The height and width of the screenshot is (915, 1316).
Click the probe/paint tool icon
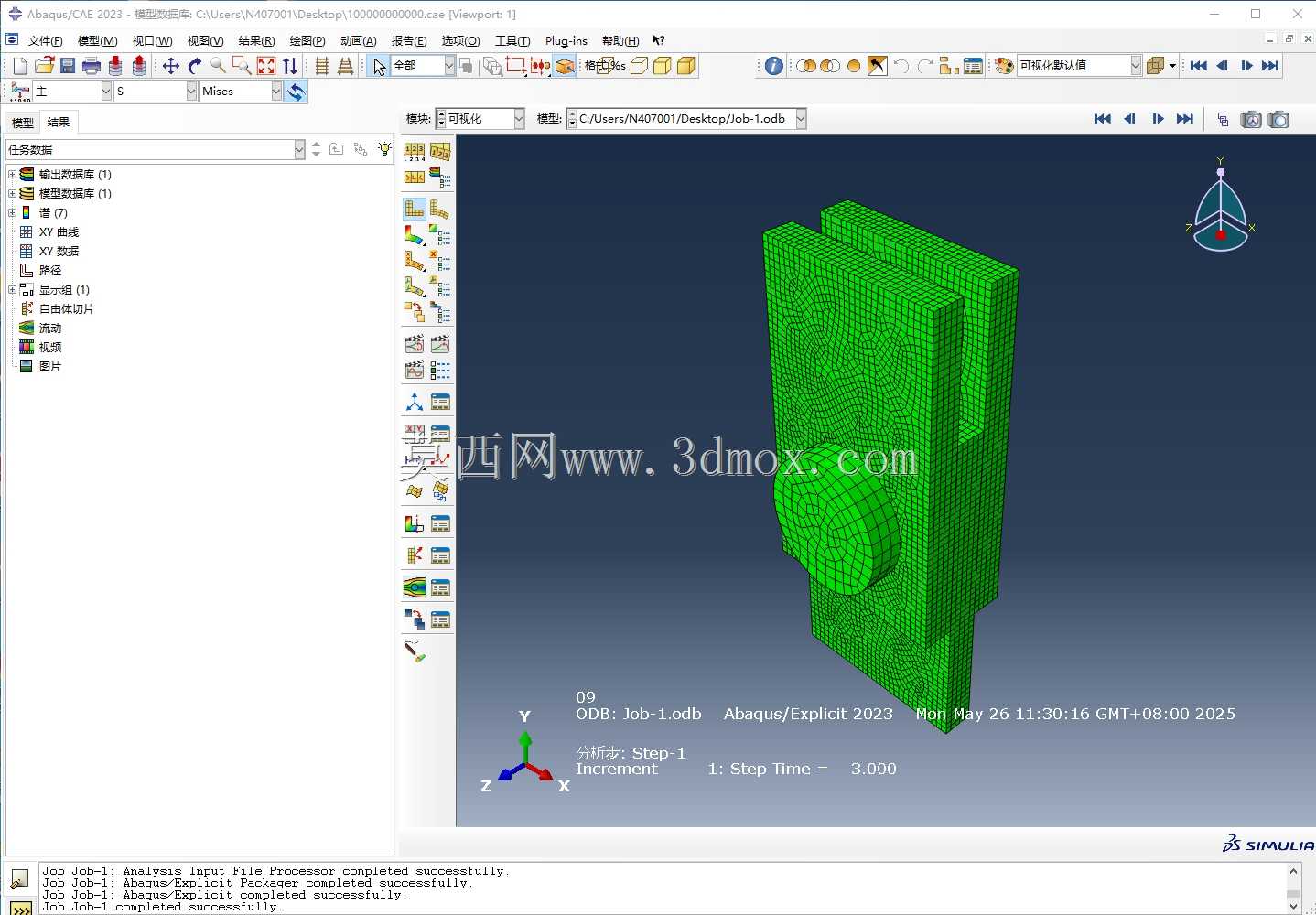[x=415, y=651]
